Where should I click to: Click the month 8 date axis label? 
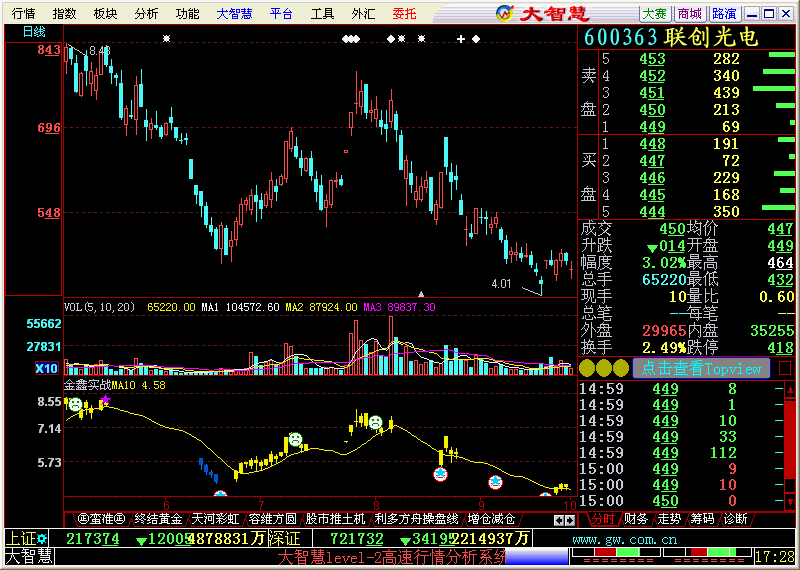[376, 505]
